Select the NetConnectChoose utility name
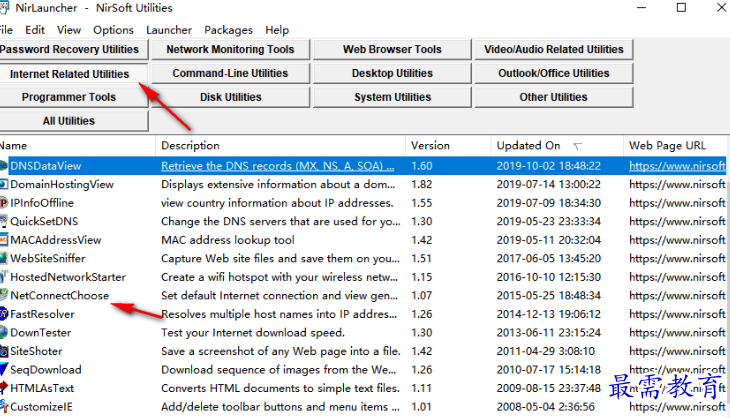730x418 pixels. (x=60, y=296)
